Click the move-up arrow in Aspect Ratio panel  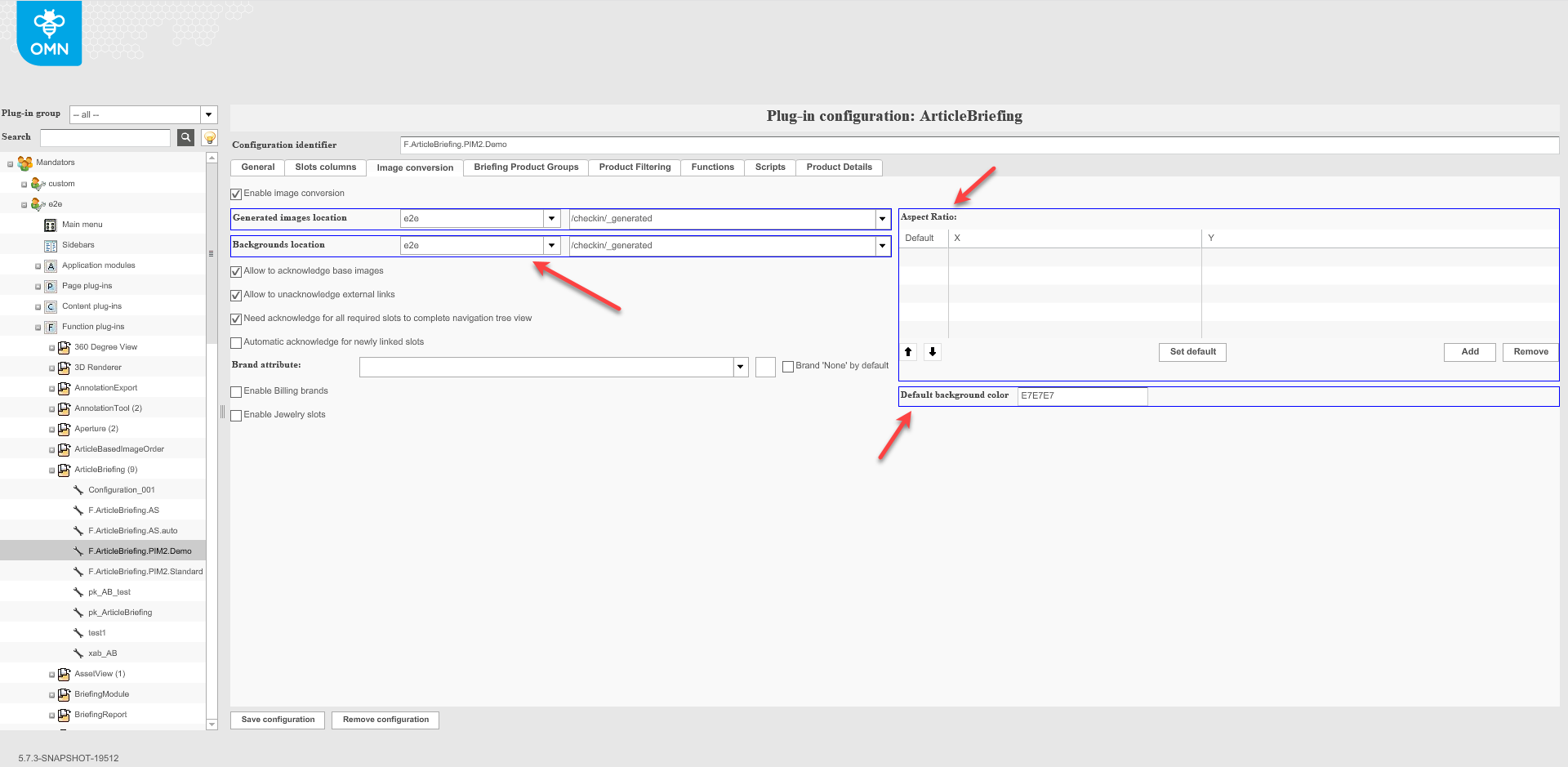point(907,351)
